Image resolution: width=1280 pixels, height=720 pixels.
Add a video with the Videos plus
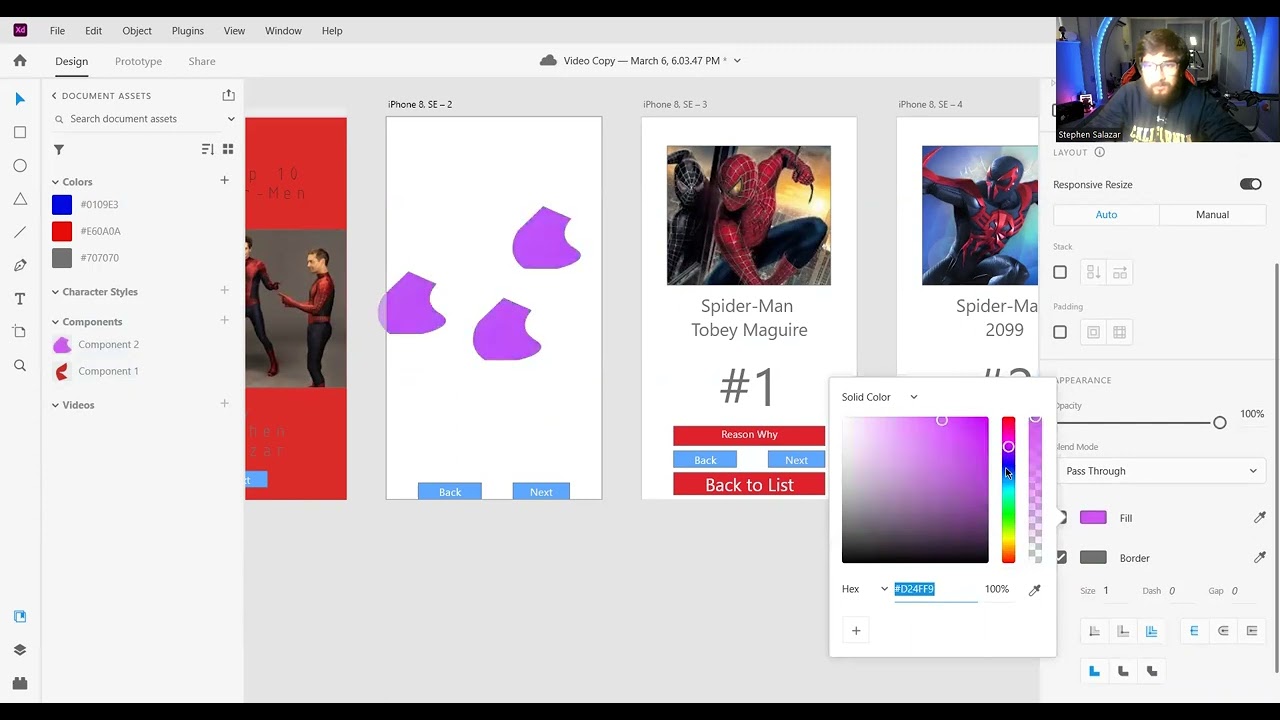tap(224, 404)
